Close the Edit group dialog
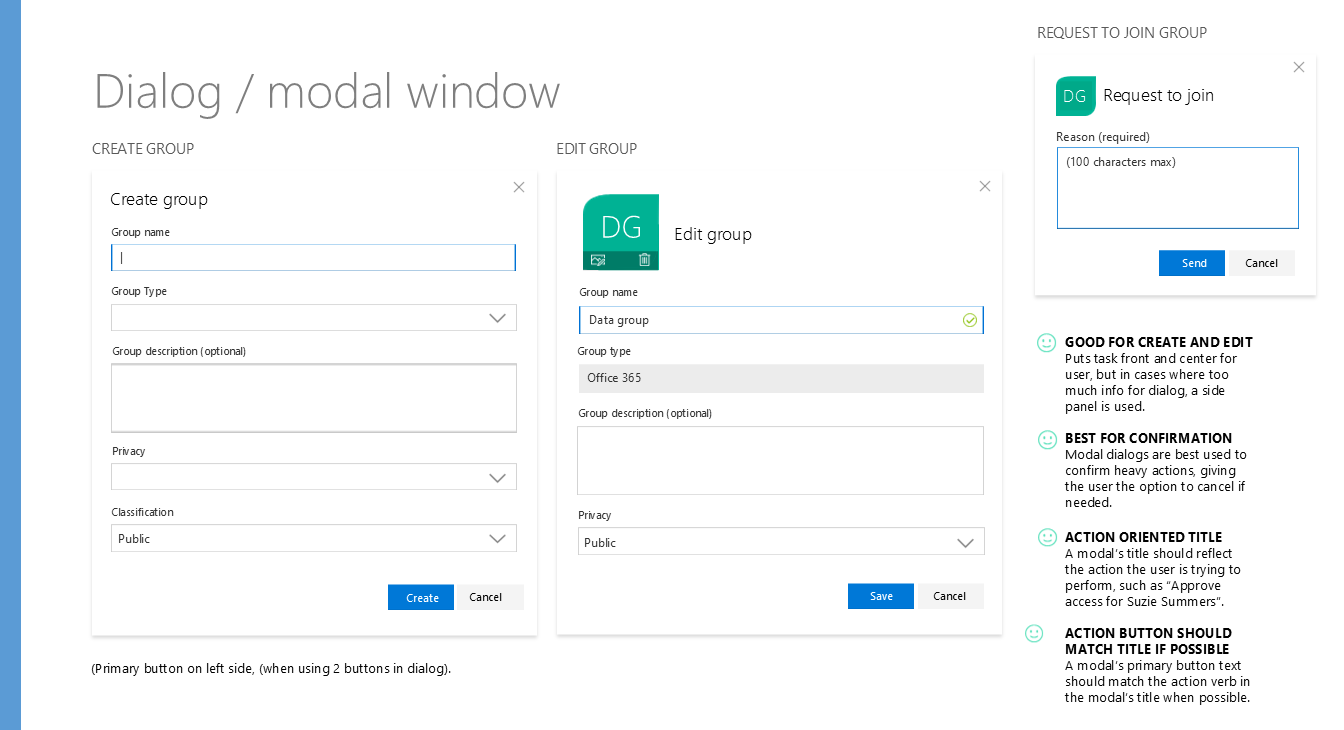 click(984, 186)
